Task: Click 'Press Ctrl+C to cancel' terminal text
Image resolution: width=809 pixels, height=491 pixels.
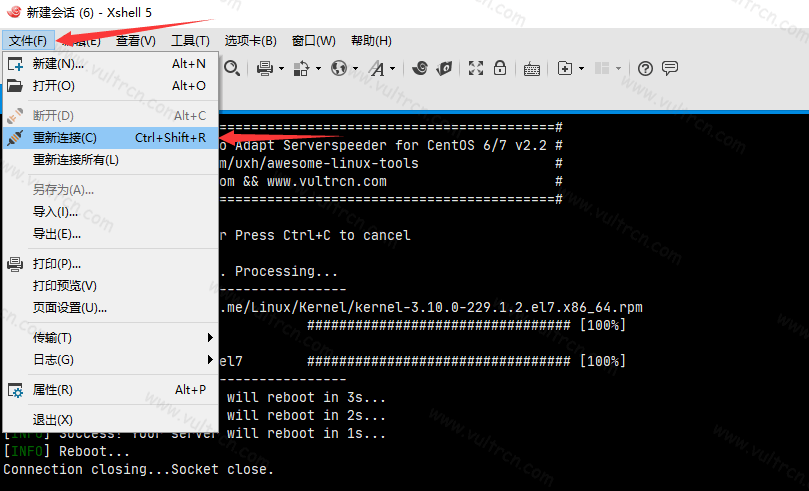Action: [322, 235]
